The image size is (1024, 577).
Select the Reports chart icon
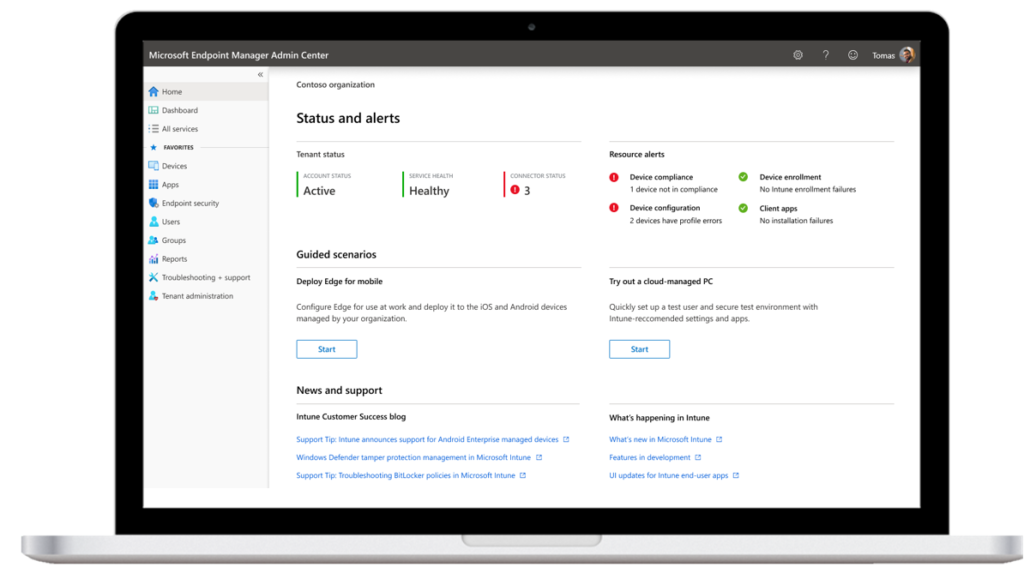153,258
